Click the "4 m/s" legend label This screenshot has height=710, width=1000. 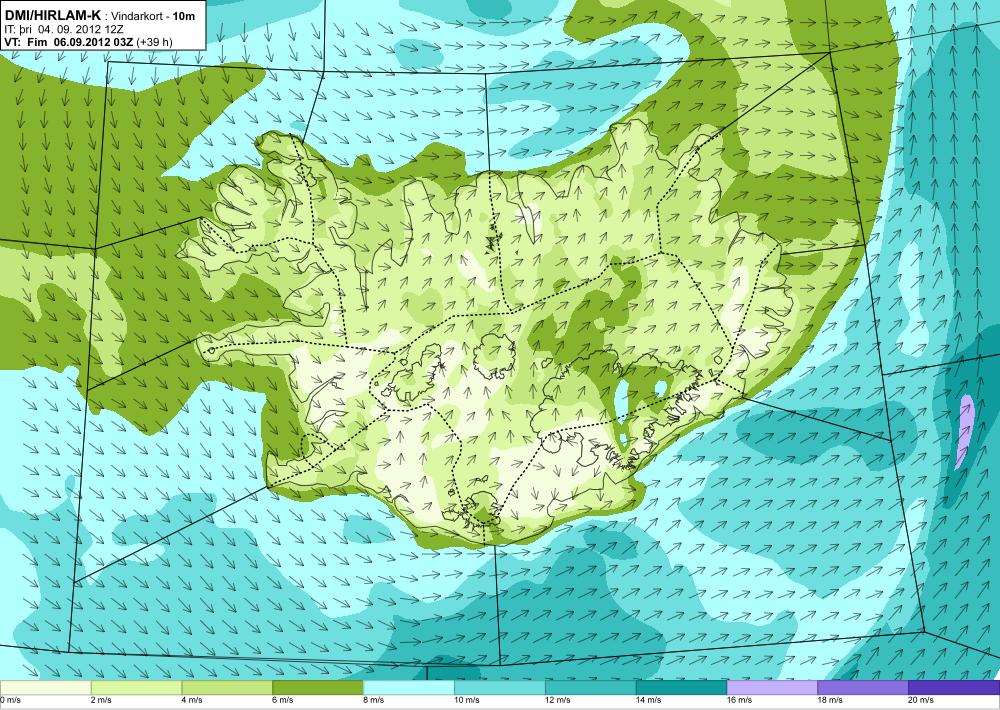coord(193,700)
